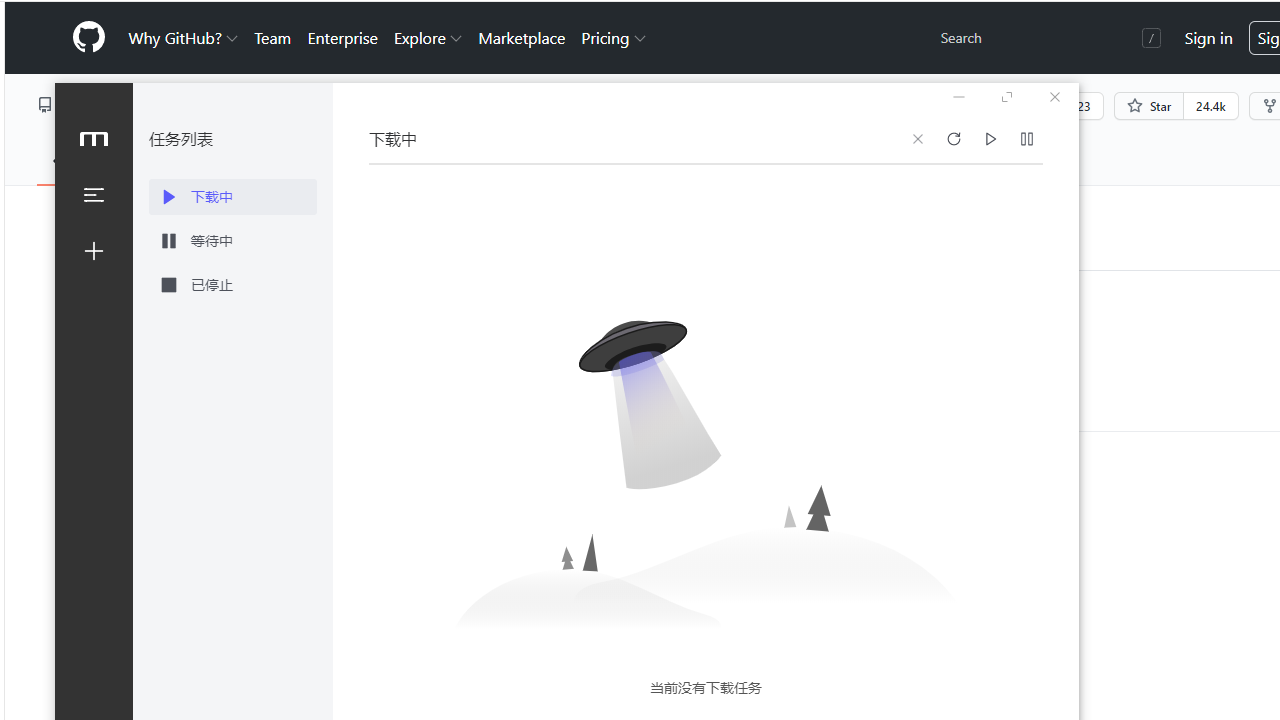This screenshot has height=720, width=1280.
Task: Click the Motrix M logo icon
Action: pos(93,140)
